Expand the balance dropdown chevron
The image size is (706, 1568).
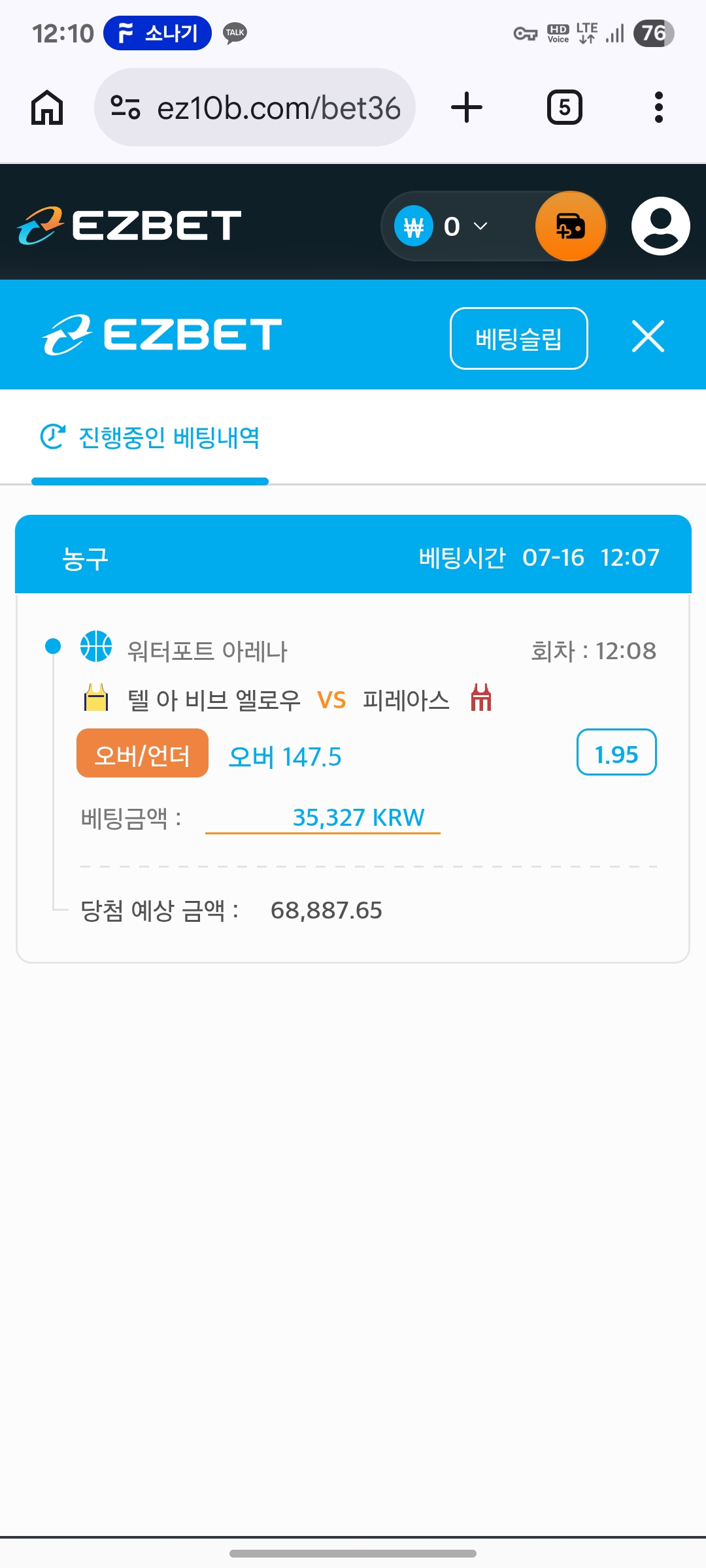pos(480,226)
